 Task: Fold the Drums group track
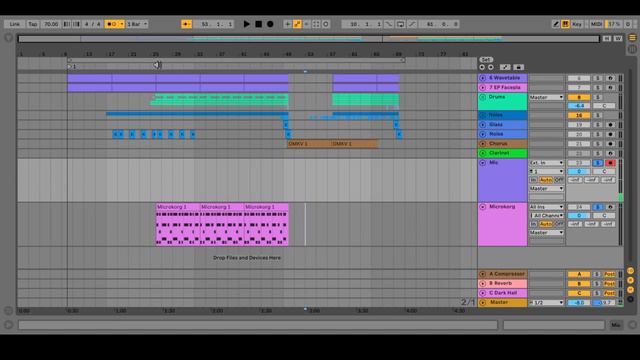(482, 97)
